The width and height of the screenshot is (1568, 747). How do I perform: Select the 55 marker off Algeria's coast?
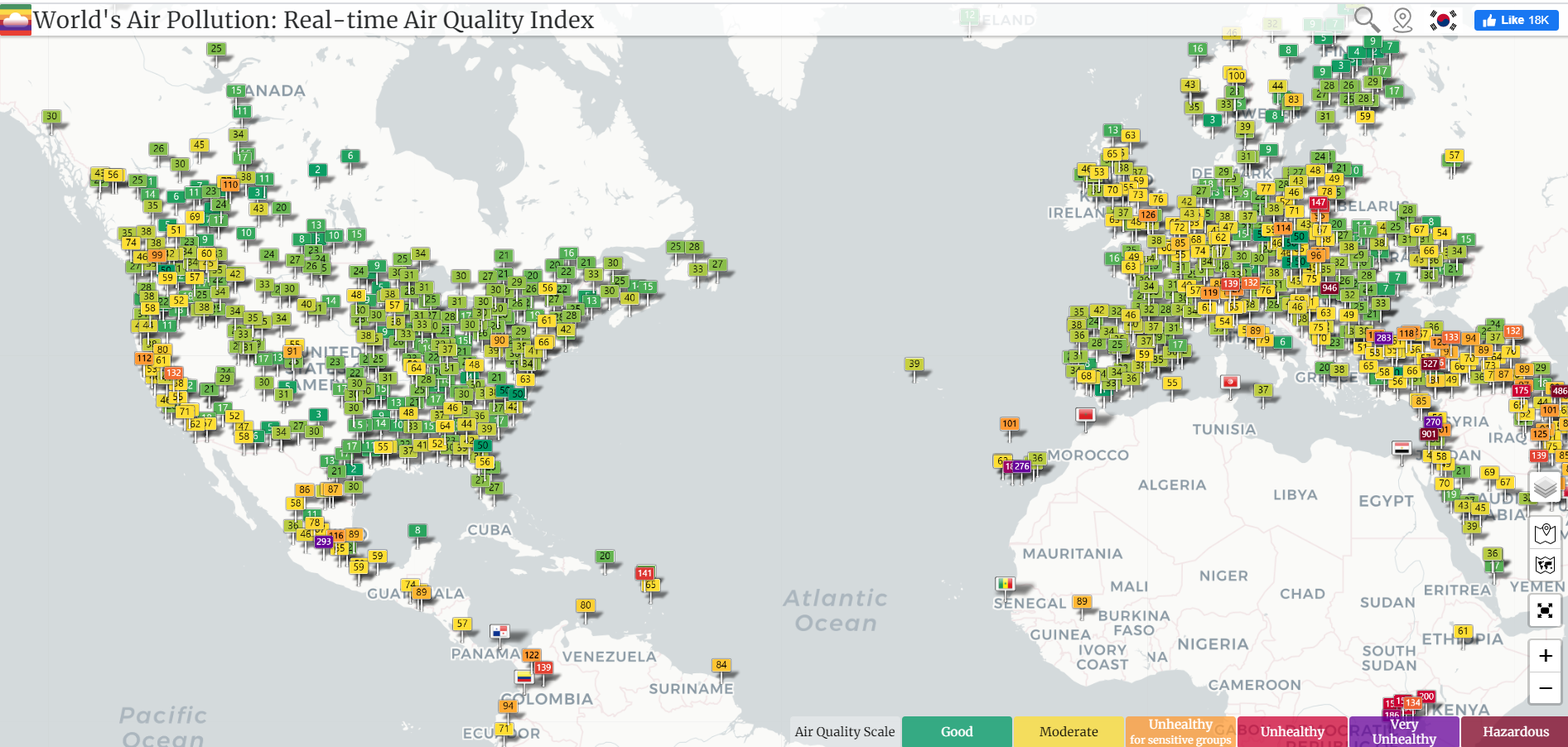click(1172, 383)
